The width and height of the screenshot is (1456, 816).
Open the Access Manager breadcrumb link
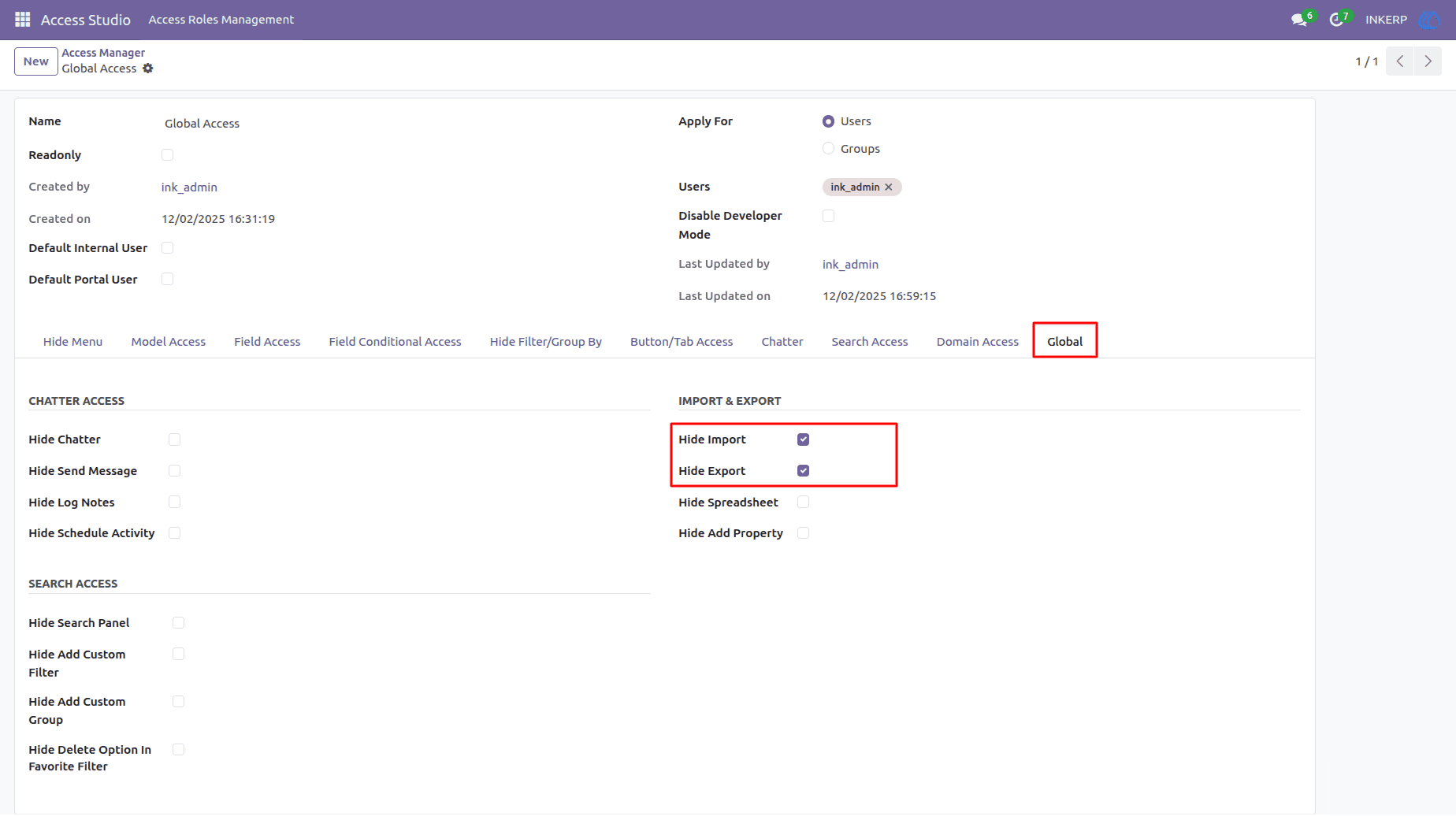[103, 53]
